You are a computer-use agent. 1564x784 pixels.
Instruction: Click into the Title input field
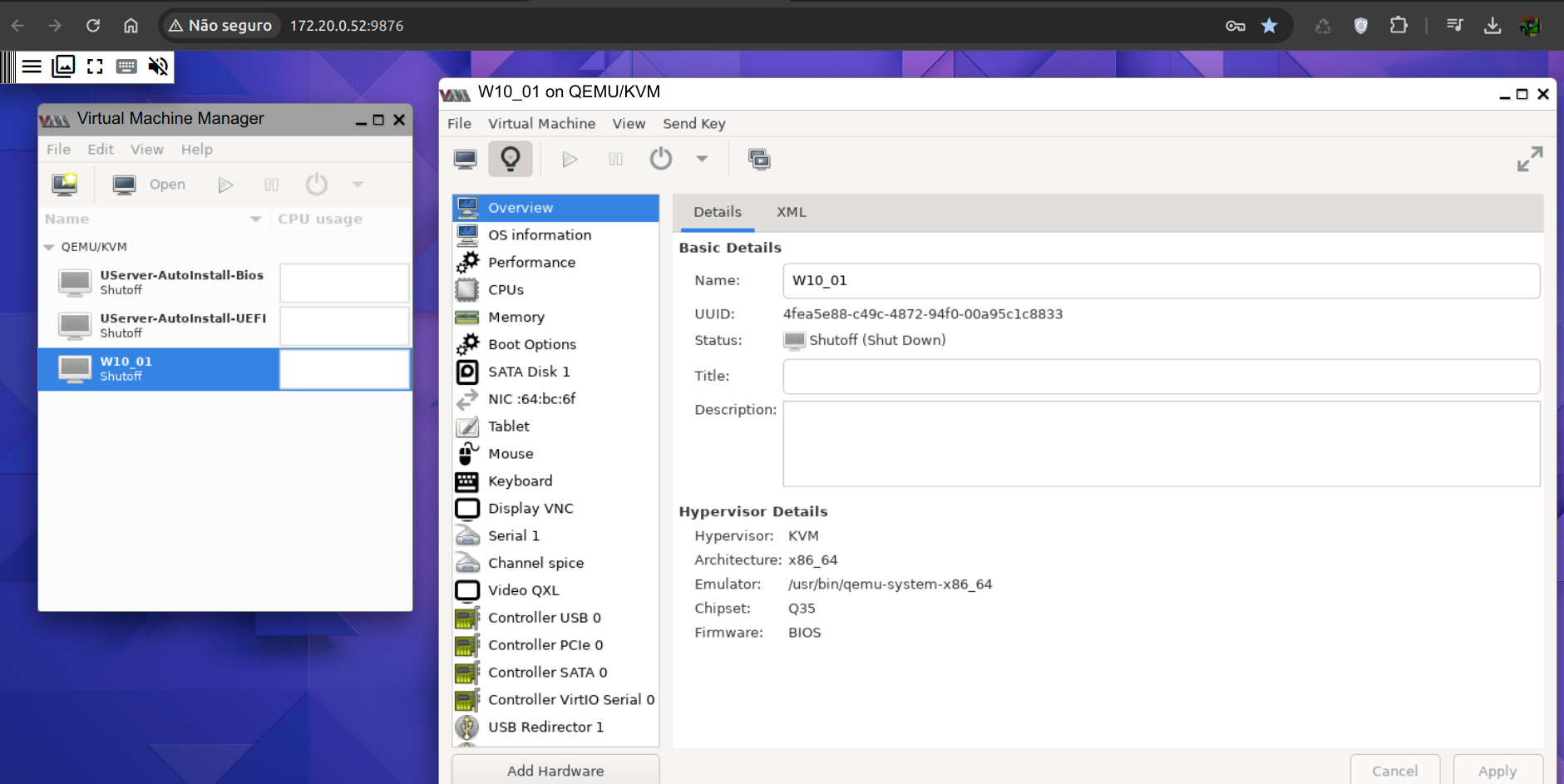[1161, 376]
